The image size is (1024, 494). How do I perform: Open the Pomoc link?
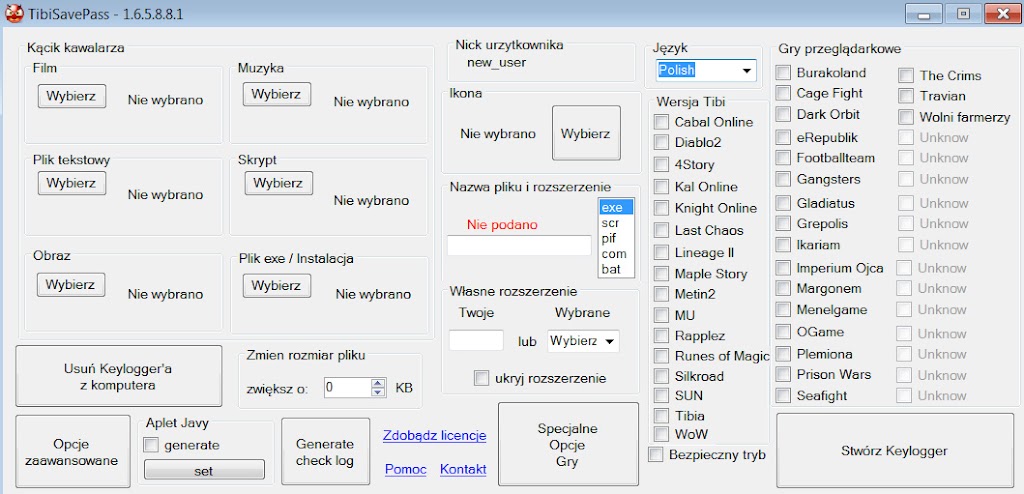coord(406,469)
